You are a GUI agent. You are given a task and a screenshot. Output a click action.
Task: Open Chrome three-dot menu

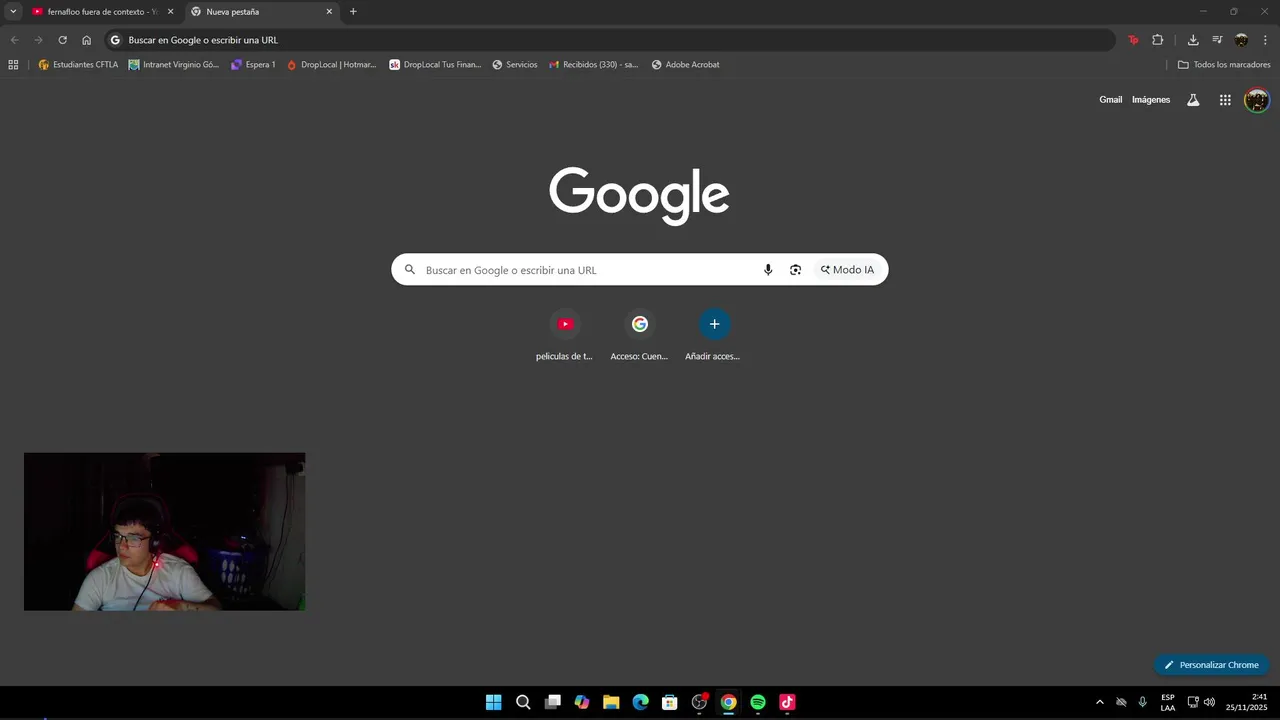(x=1265, y=40)
